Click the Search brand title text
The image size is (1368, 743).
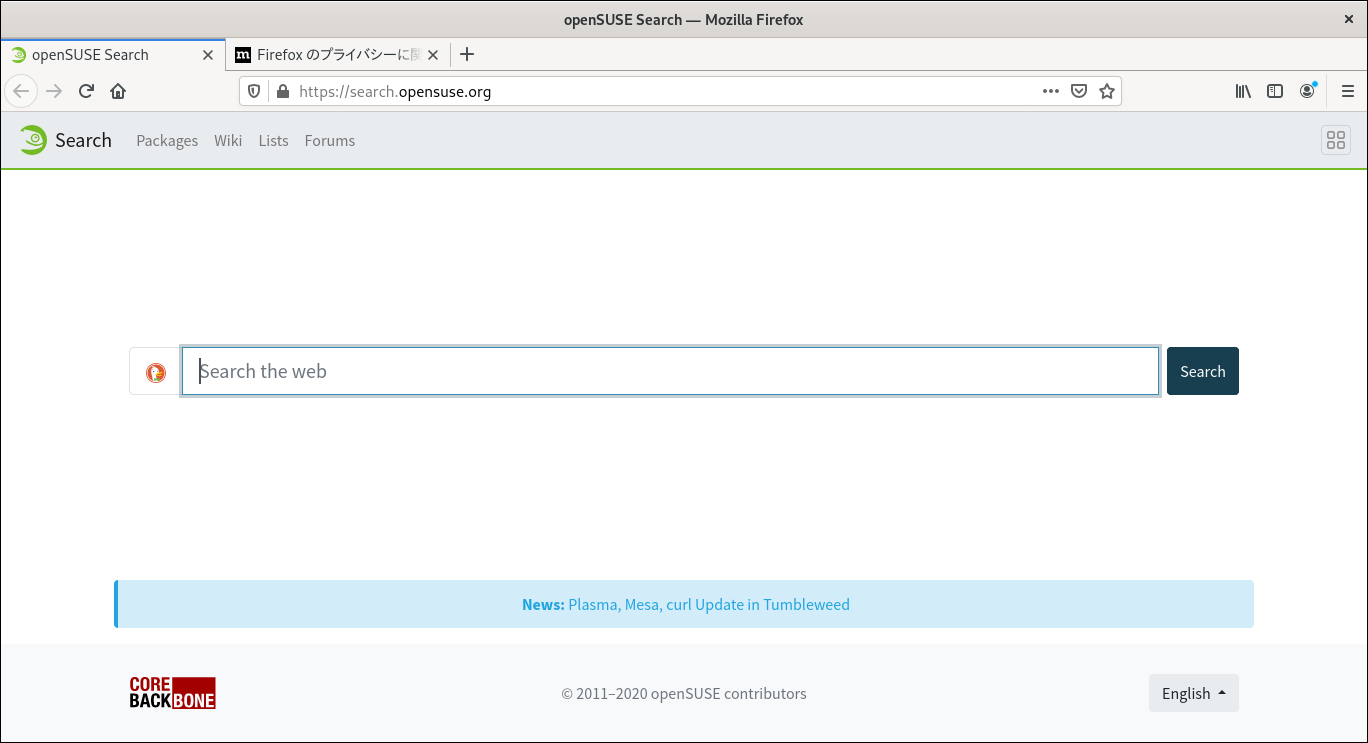coord(83,140)
